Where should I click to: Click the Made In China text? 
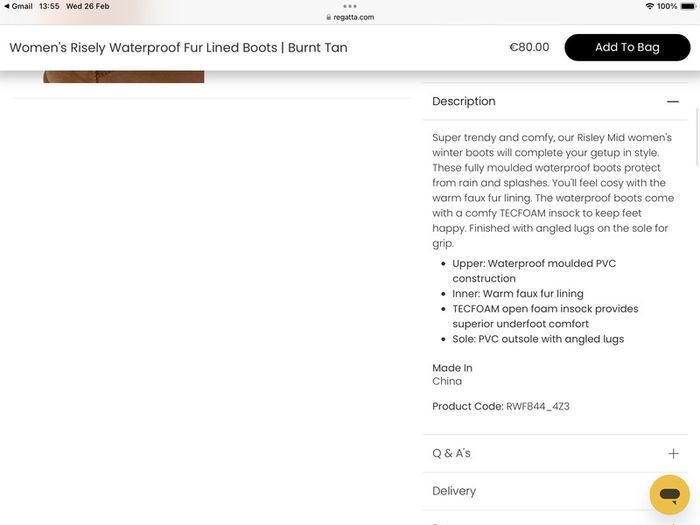[452, 375]
